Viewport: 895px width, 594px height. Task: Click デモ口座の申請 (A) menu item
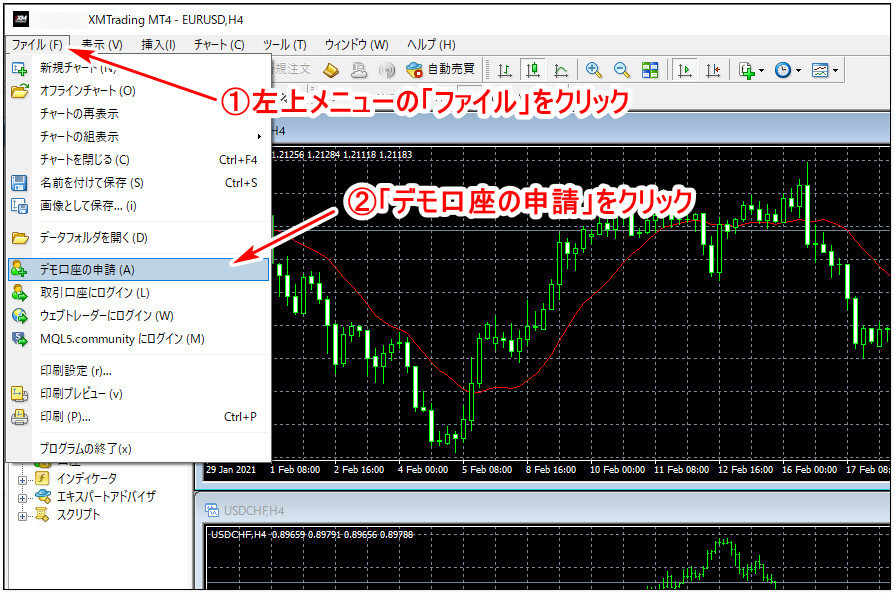(138, 269)
